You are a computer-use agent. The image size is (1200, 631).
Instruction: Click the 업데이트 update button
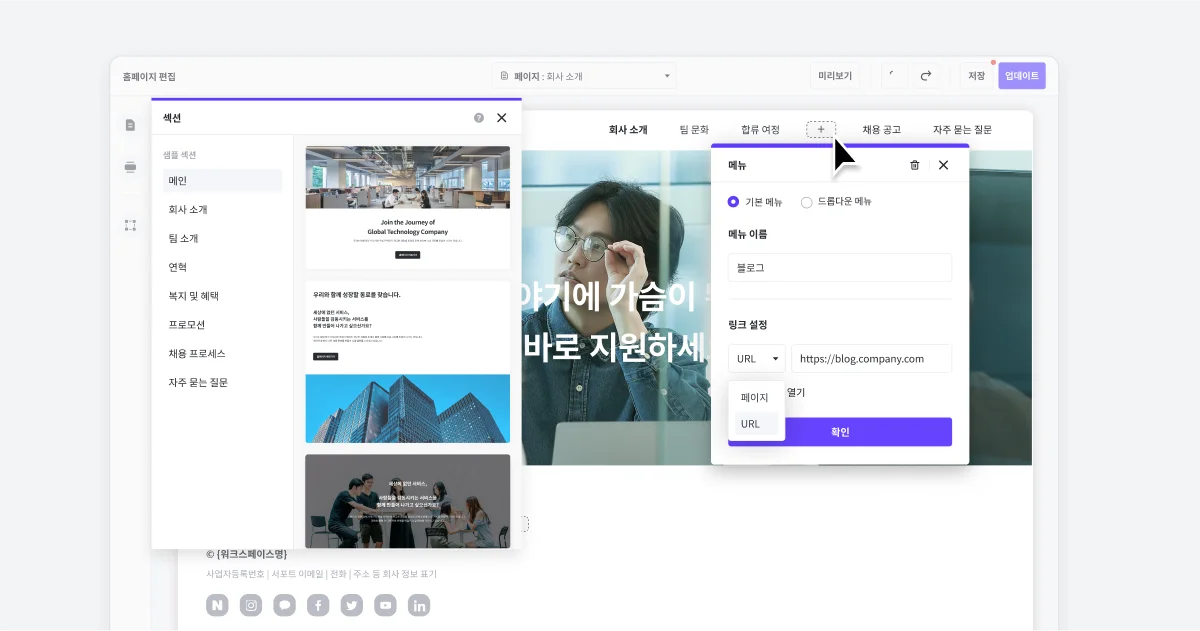click(x=1022, y=76)
